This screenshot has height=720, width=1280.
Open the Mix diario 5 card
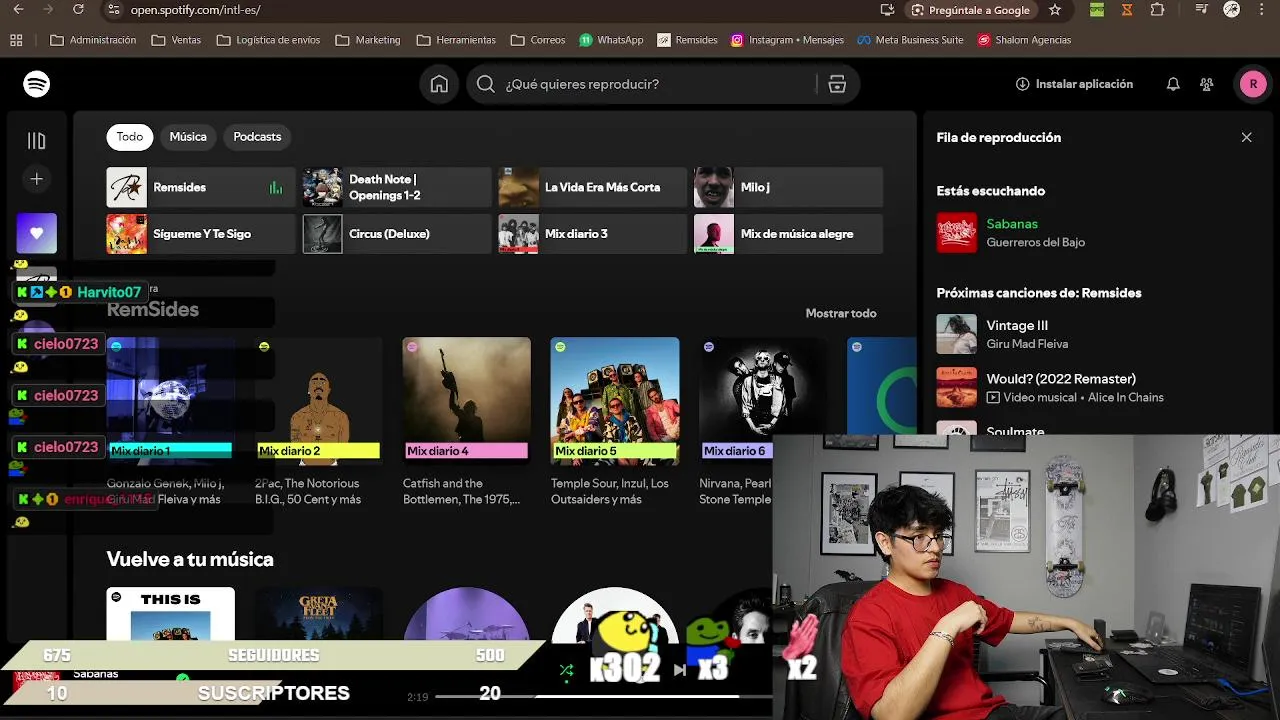(x=614, y=420)
